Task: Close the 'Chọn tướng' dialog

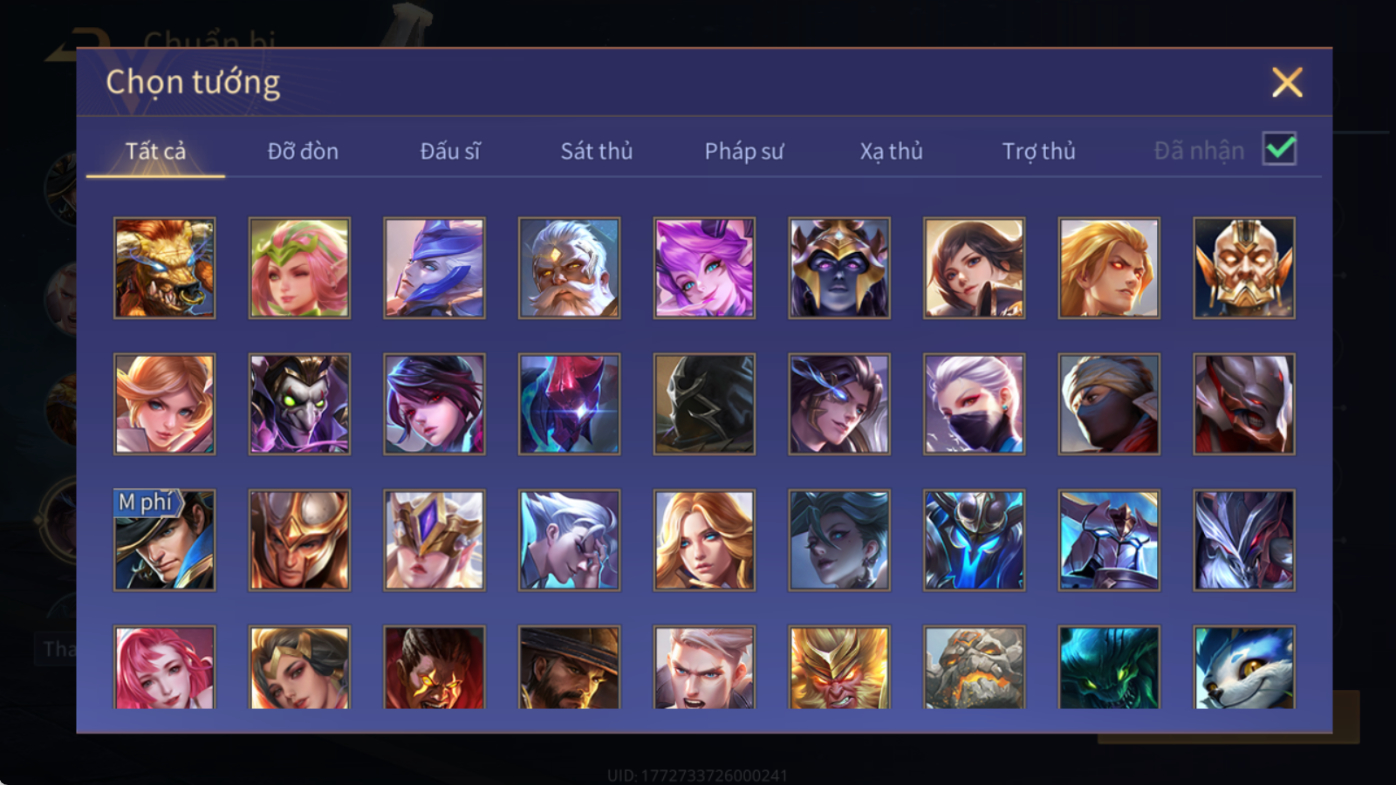Action: click(1287, 82)
